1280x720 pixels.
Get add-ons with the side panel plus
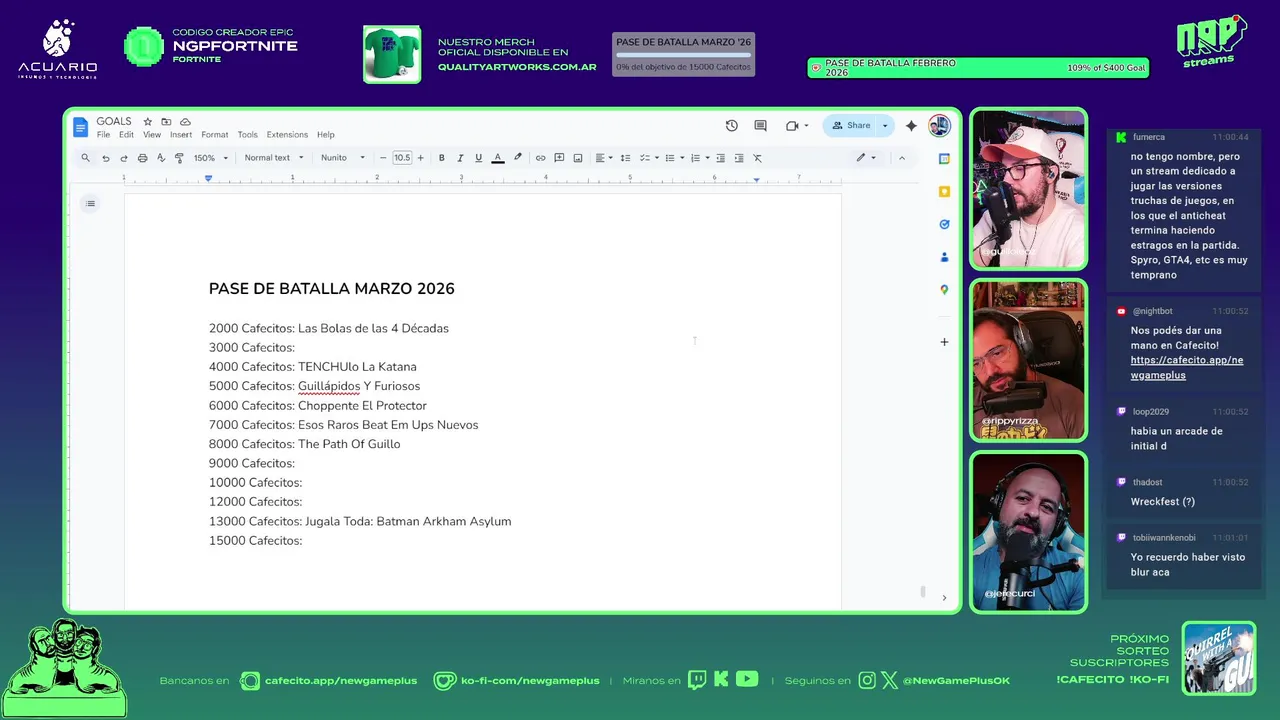pos(944,342)
